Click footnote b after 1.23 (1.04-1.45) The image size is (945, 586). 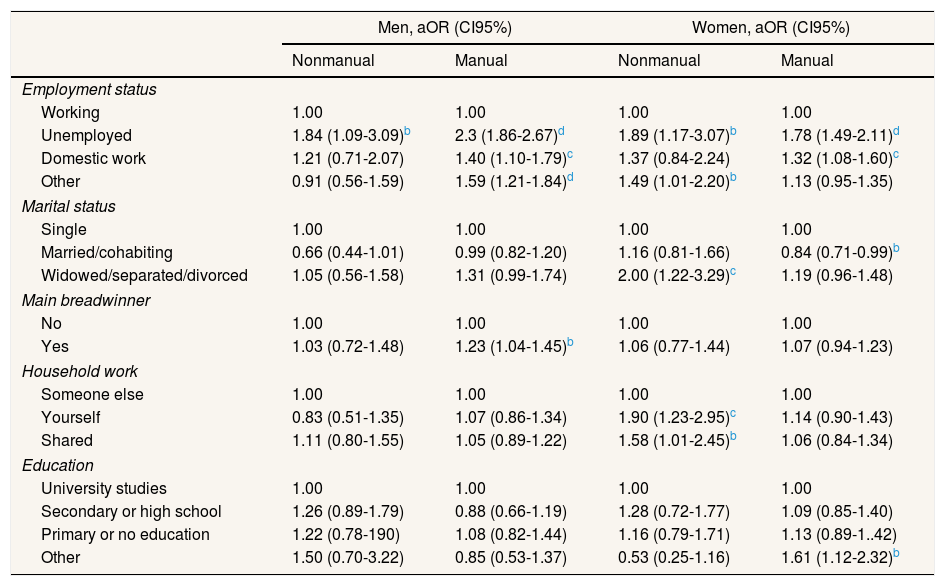pos(570,341)
